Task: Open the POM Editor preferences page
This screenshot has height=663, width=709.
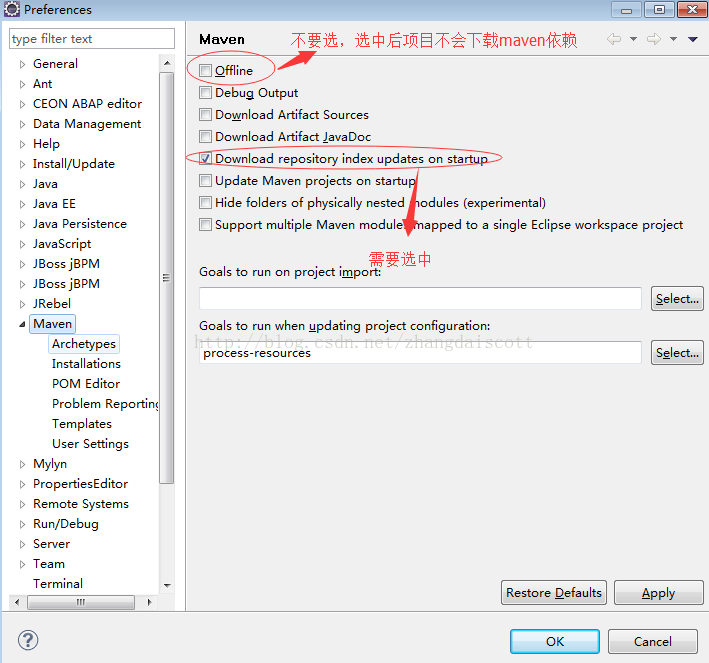Action: coord(86,384)
